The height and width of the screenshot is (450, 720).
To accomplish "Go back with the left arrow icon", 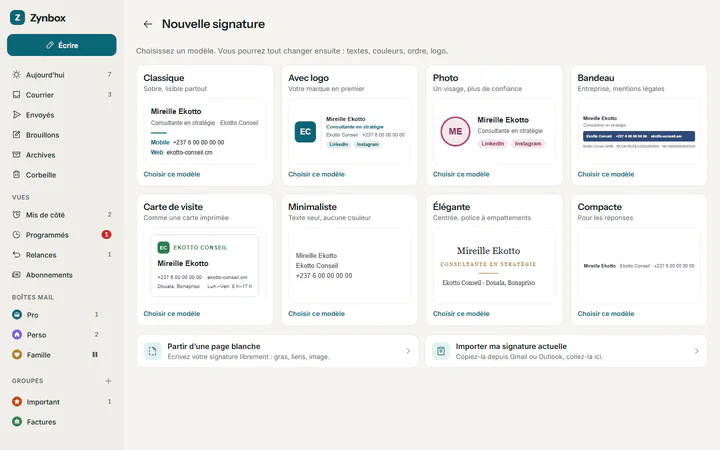I will [147, 24].
